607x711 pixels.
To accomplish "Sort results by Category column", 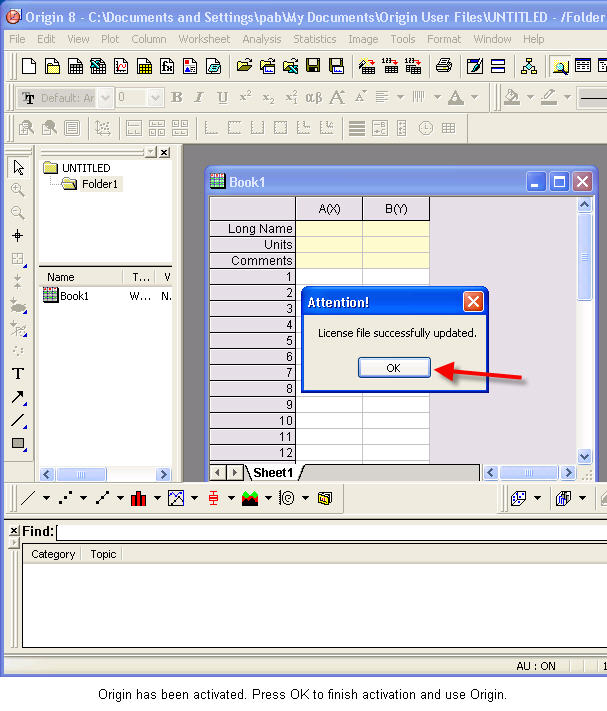I will 53,554.
